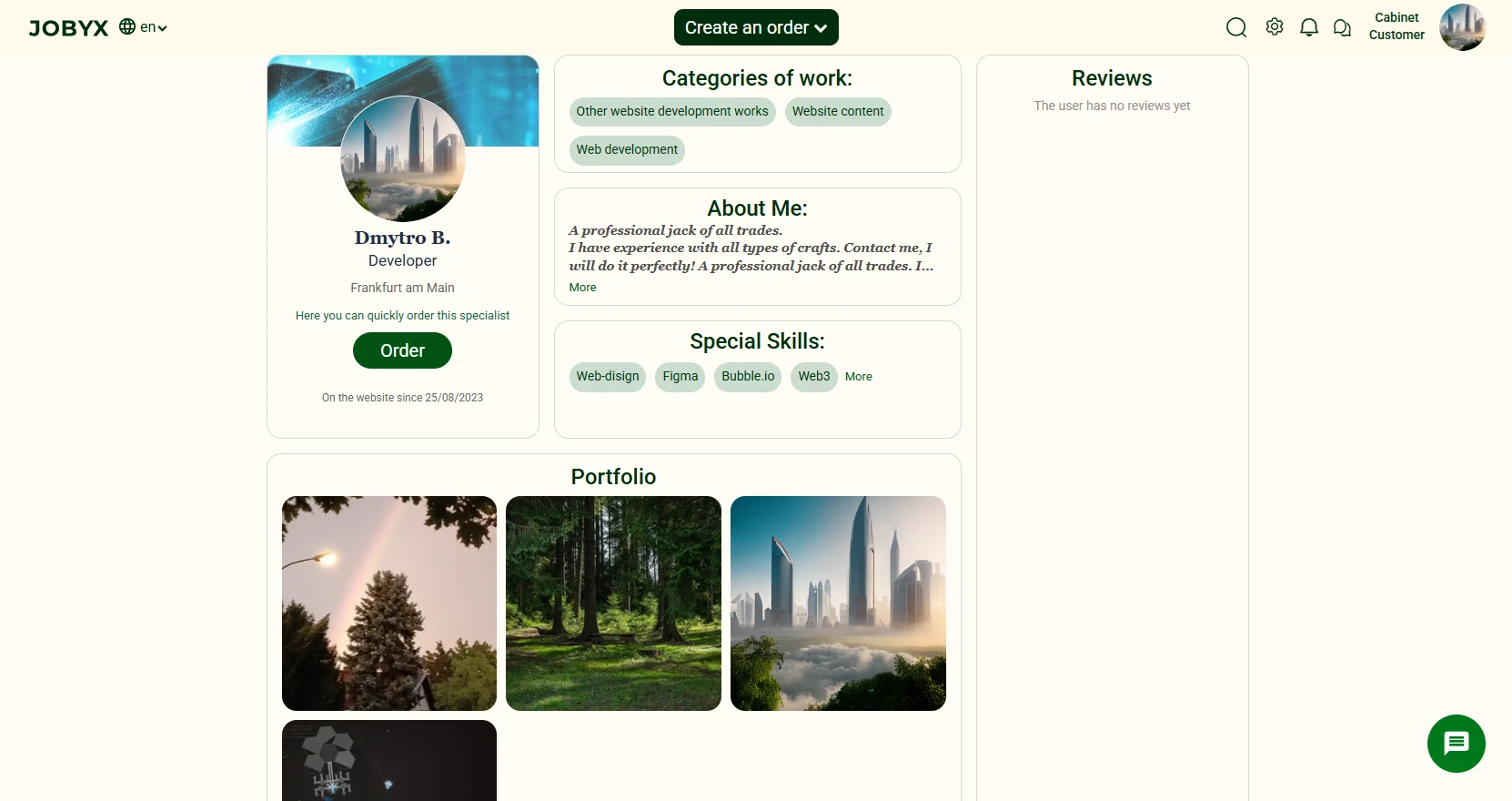Expand About Me with More link

[x=582, y=288]
